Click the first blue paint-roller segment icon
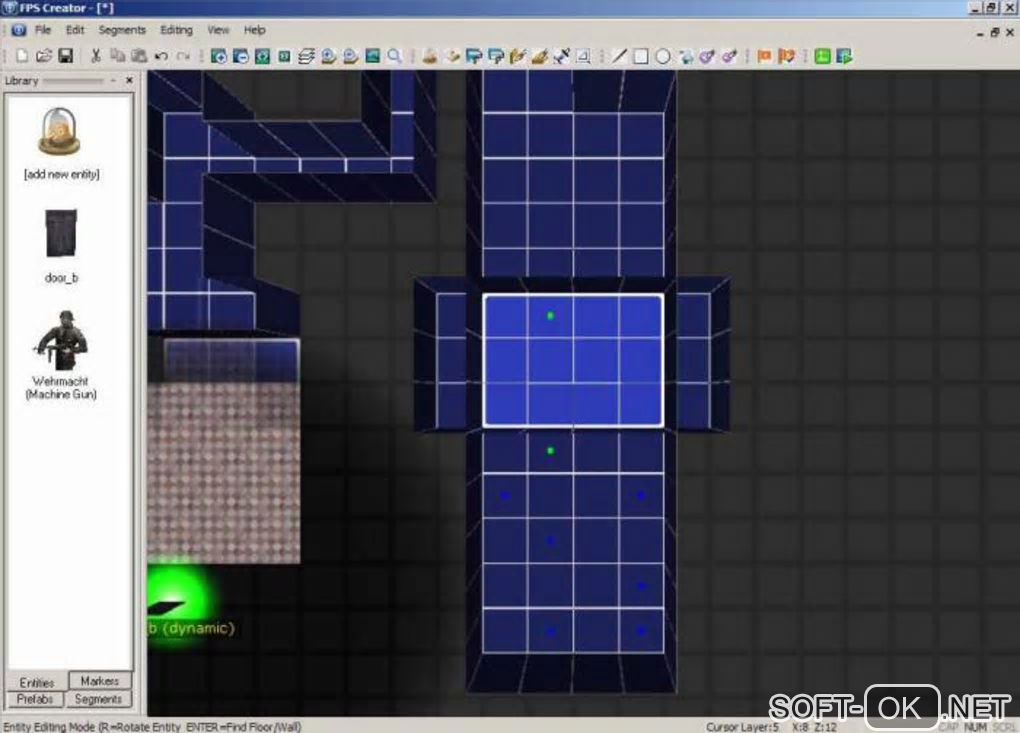The height and width of the screenshot is (733, 1020). point(474,57)
